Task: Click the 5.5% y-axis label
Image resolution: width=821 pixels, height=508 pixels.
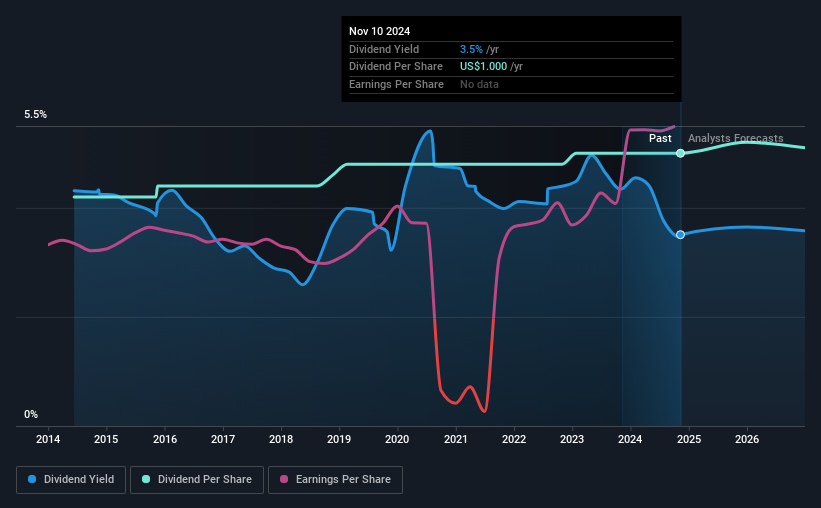Action: click(x=36, y=114)
